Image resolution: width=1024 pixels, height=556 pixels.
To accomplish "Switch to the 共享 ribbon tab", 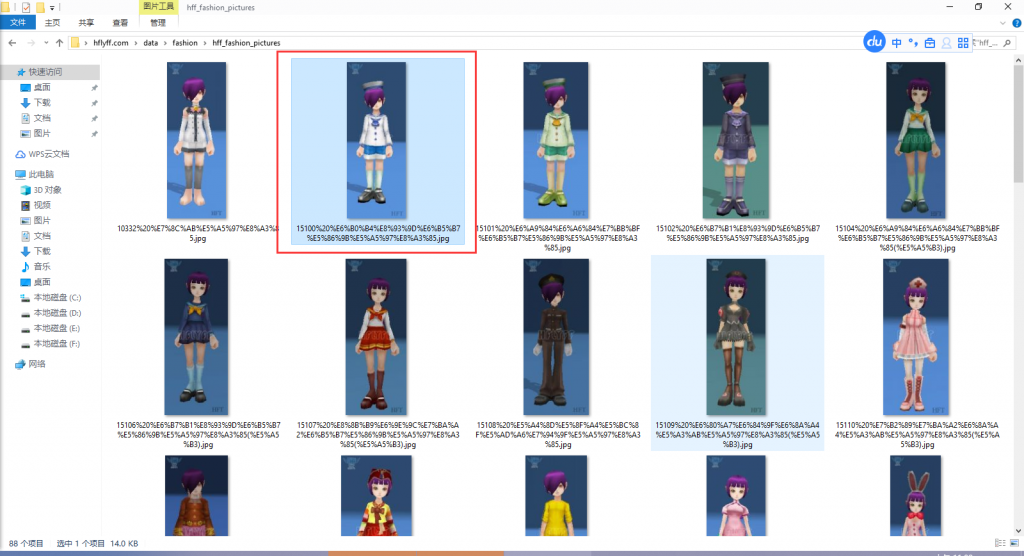I will pos(86,23).
